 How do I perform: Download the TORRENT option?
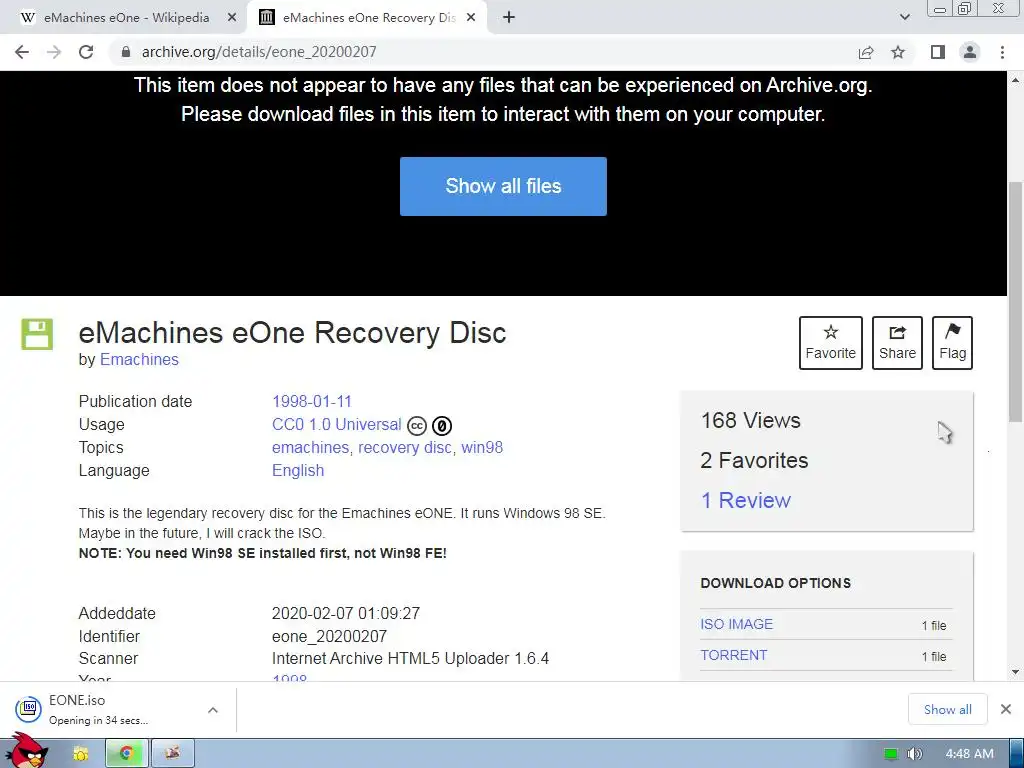733,655
